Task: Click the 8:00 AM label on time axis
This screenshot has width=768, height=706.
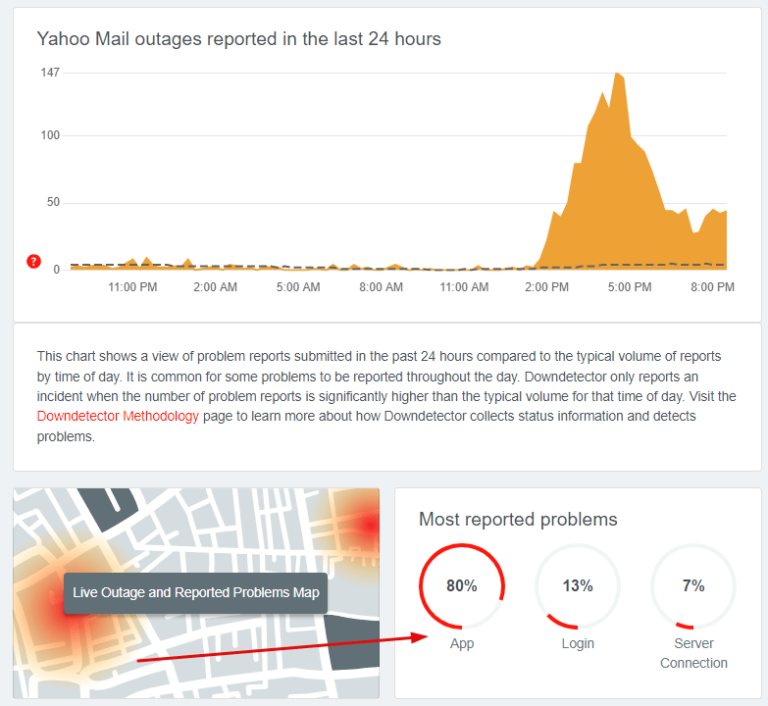Action: [x=381, y=287]
